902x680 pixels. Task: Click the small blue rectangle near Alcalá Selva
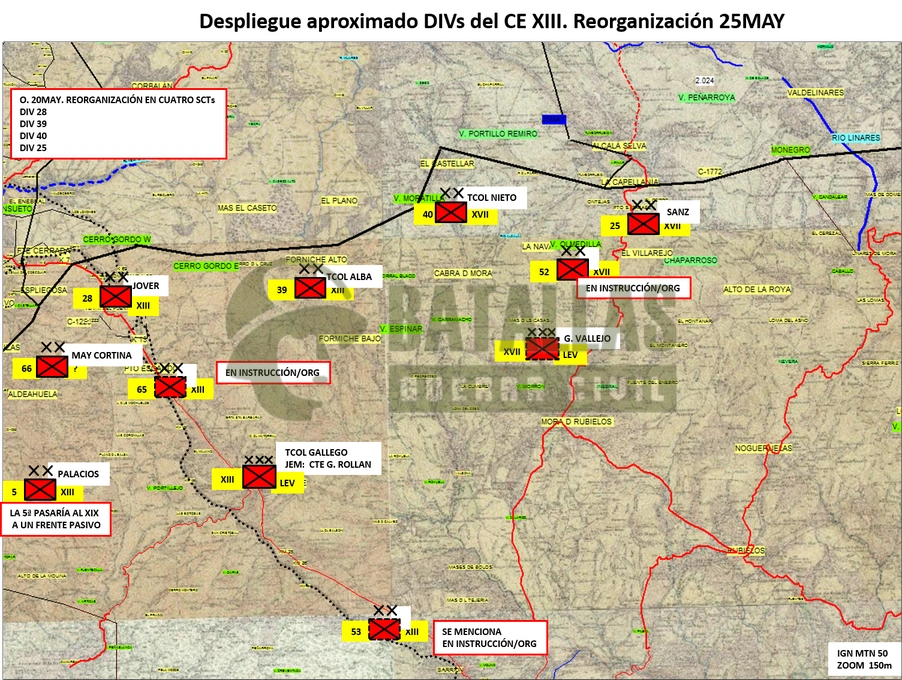[554, 119]
